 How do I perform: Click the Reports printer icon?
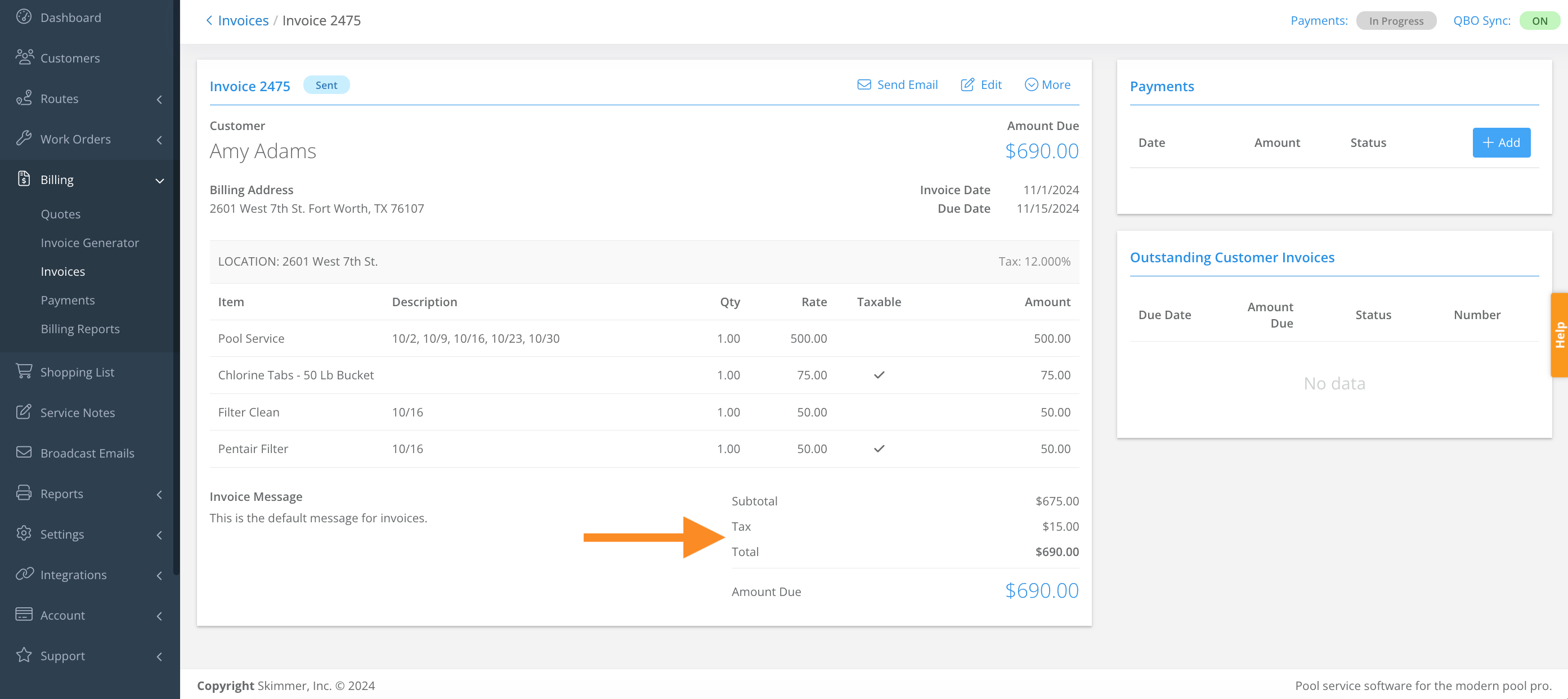coord(24,492)
